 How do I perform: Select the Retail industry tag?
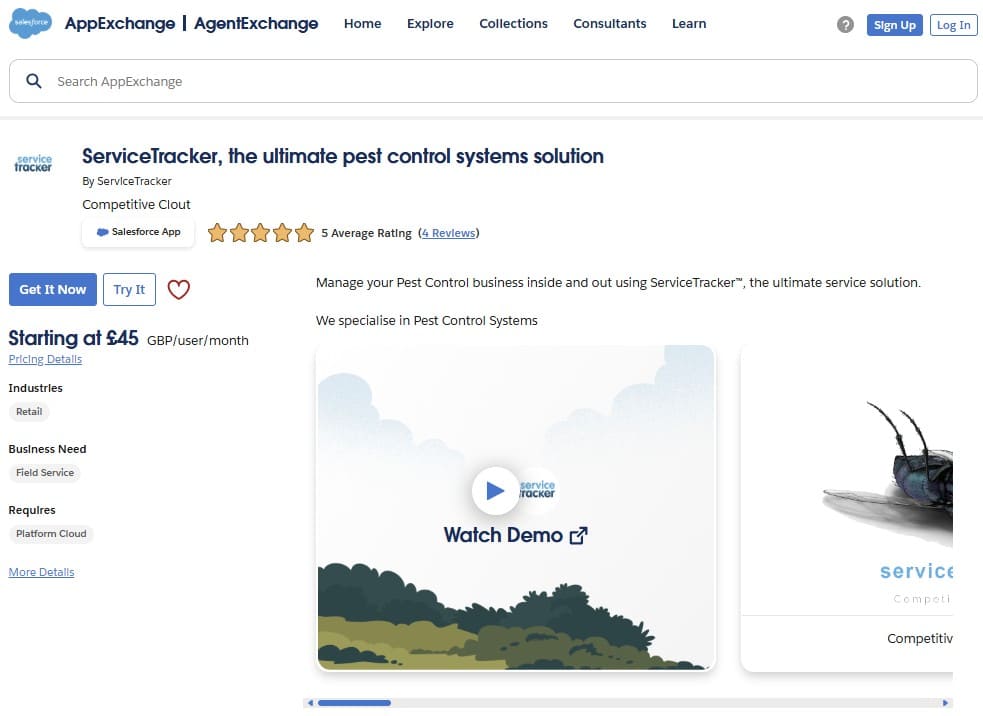click(29, 411)
